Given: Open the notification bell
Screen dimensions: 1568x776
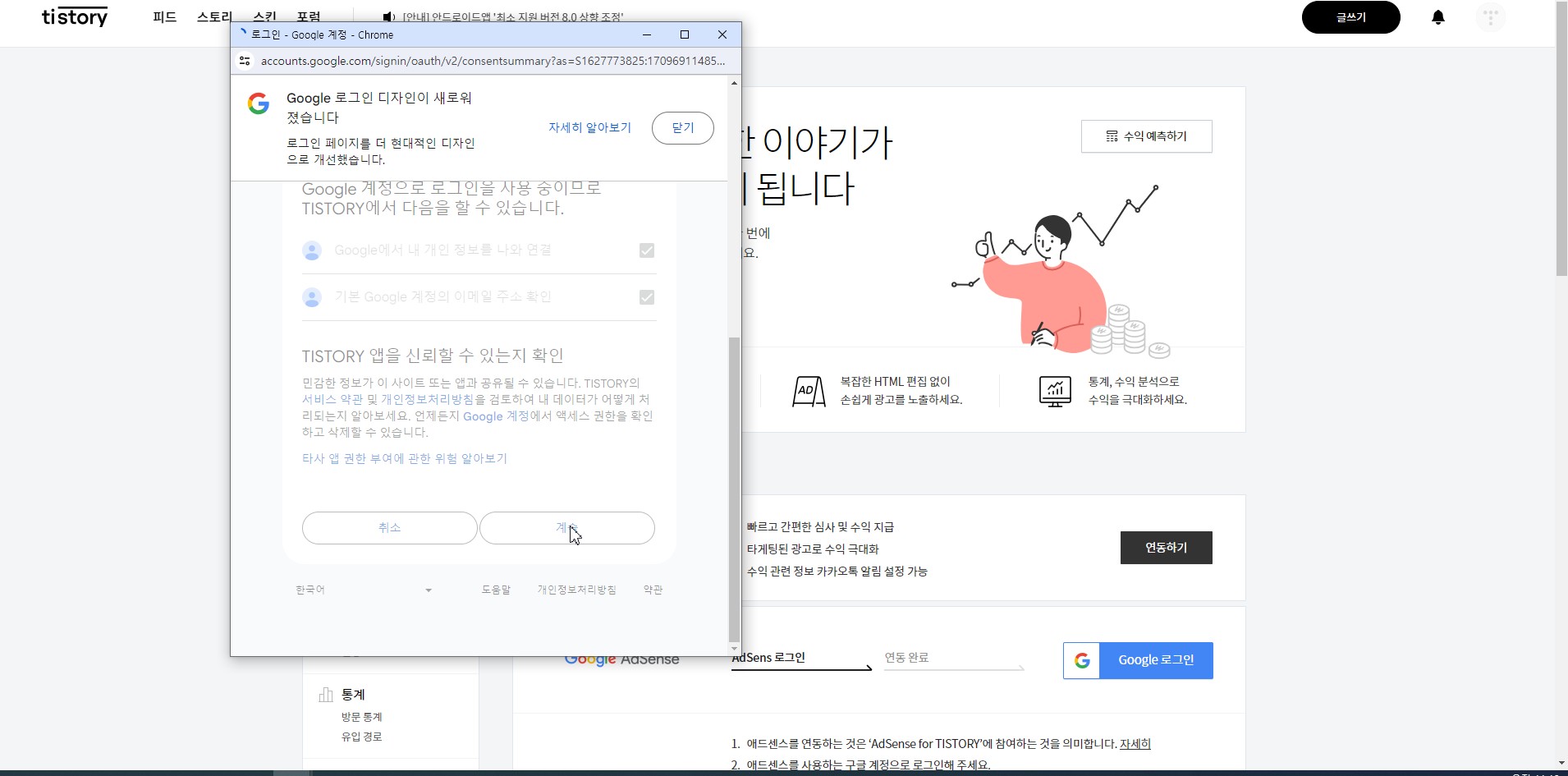Looking at the screenshot, I should 1438,17.
